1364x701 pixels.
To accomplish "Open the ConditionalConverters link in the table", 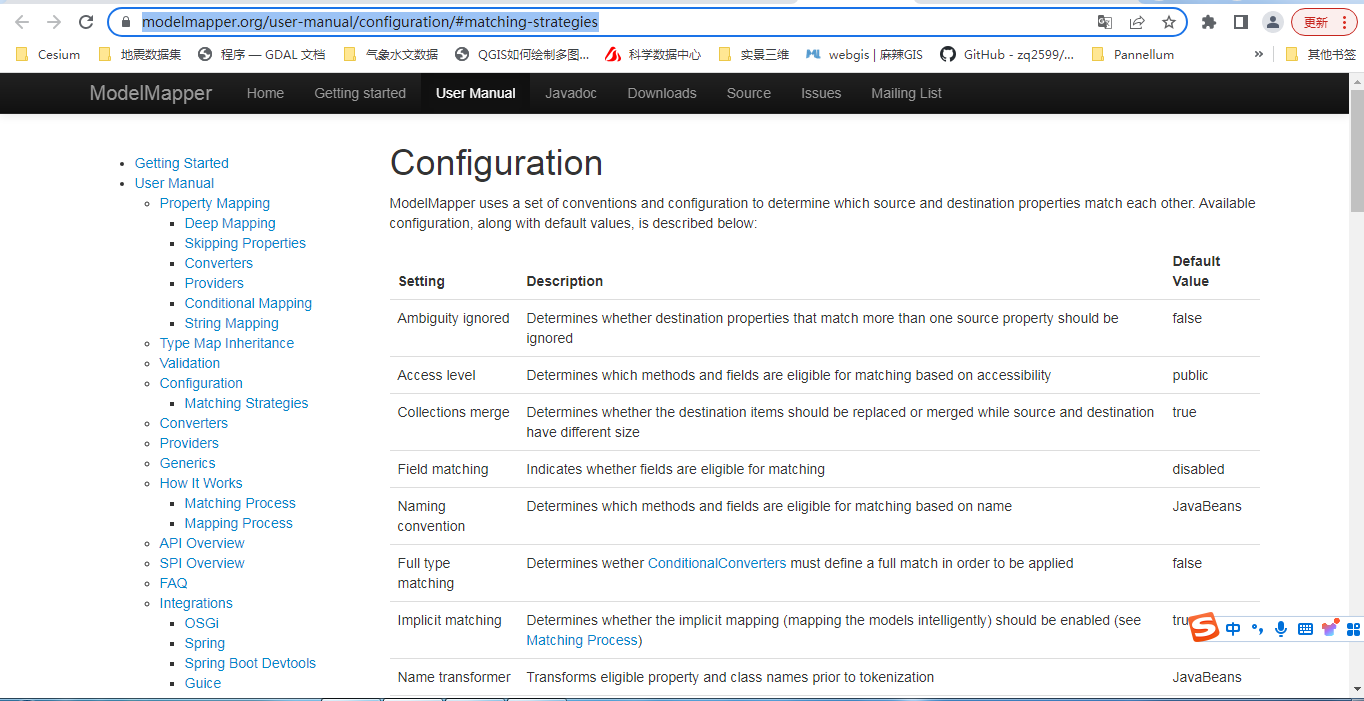I will pyautogui.click(x=717, y=563).
